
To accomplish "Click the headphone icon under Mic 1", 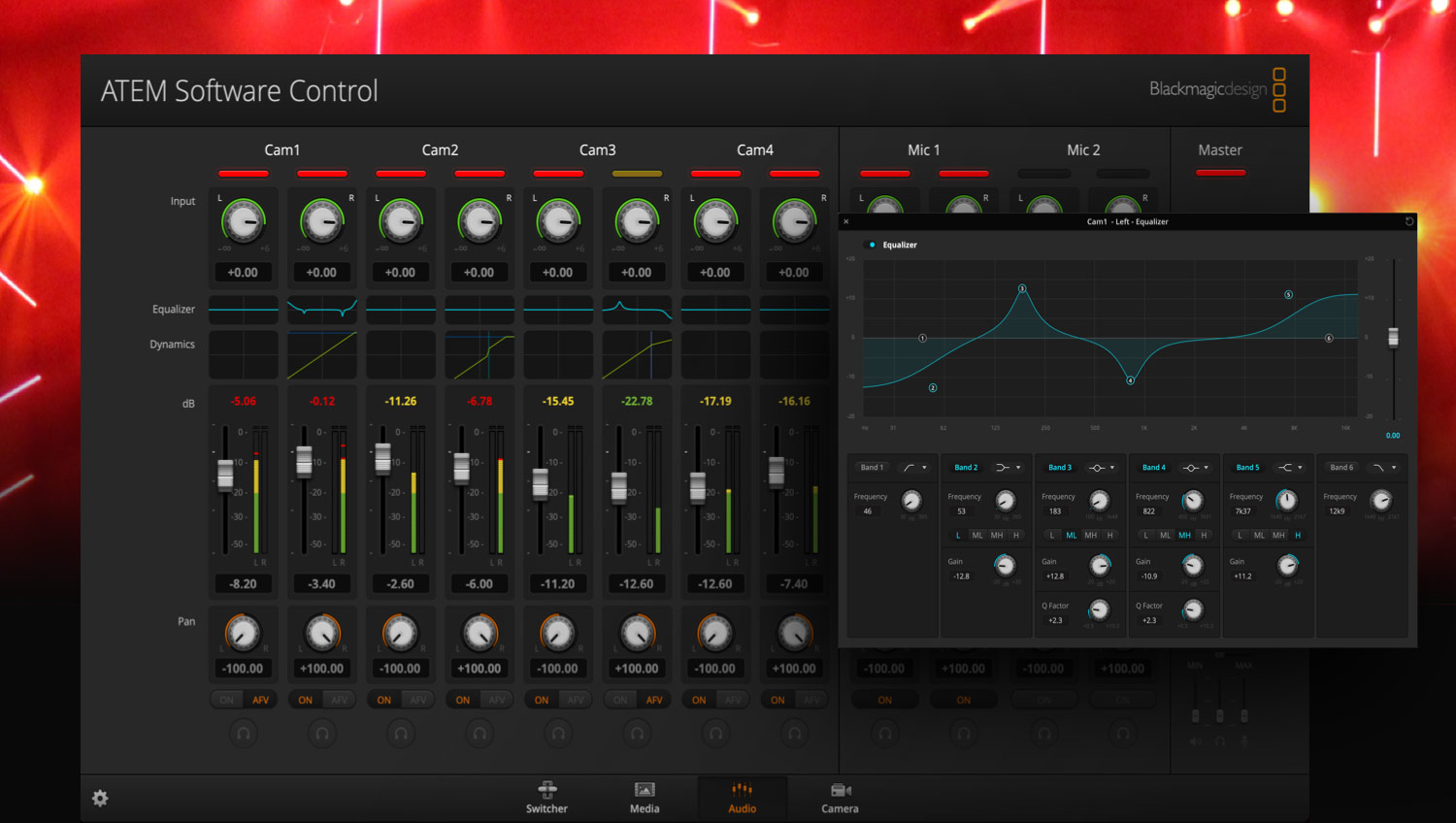I will (884, 733).
